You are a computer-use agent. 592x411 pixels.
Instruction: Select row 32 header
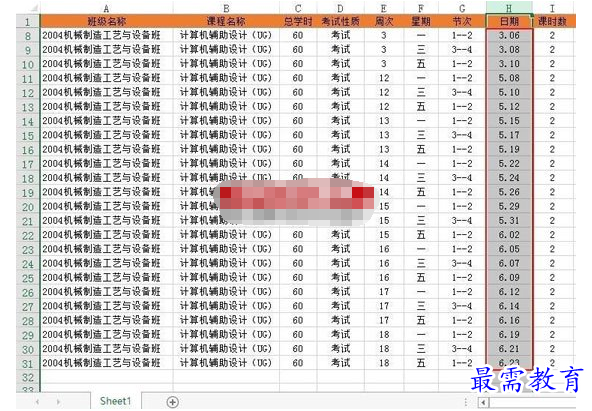[x=28, y=377]
